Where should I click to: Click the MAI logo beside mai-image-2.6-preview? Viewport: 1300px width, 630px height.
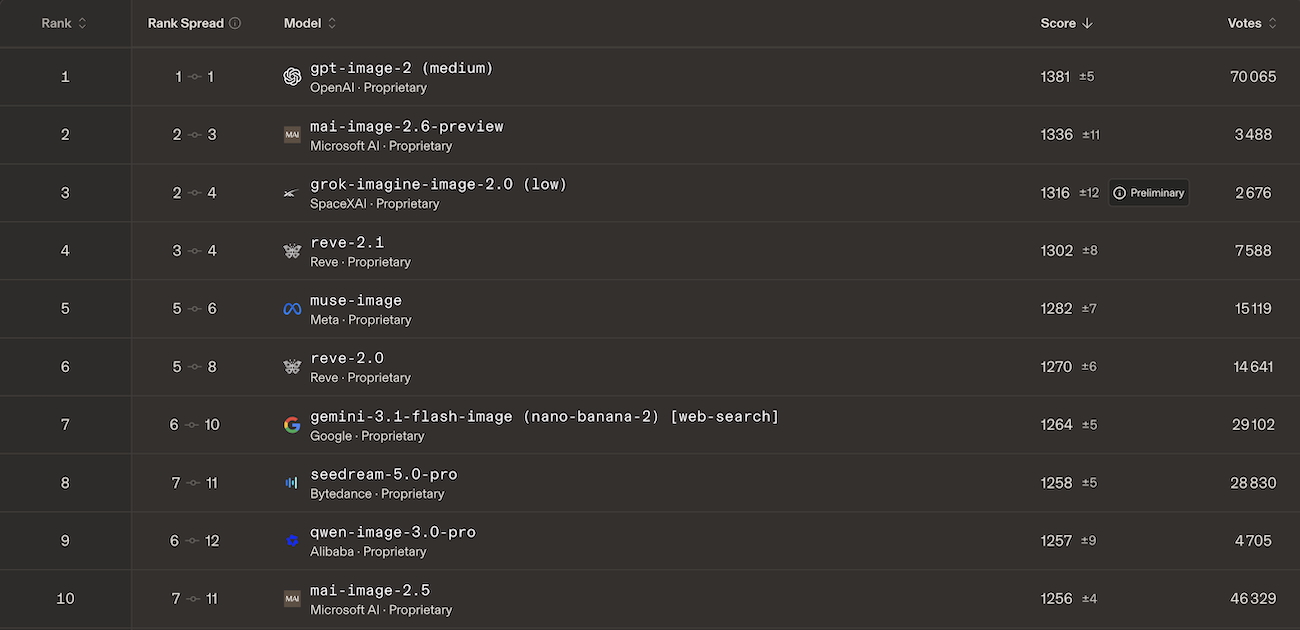coord(292,135)
